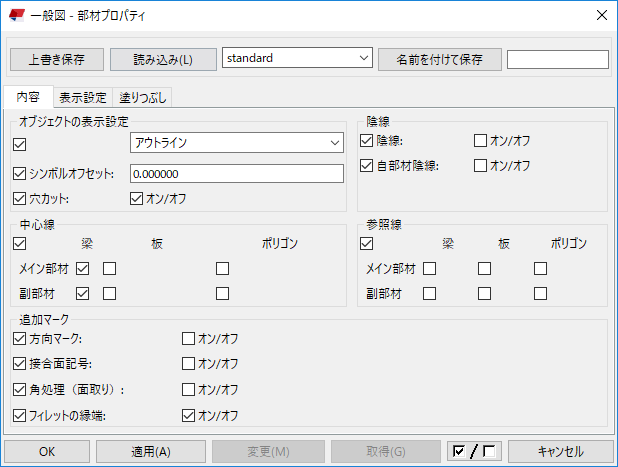Screen dimensions: 618x467
Task: Enable 方向マーク オン/オフ checkbox
Action: 188,339
